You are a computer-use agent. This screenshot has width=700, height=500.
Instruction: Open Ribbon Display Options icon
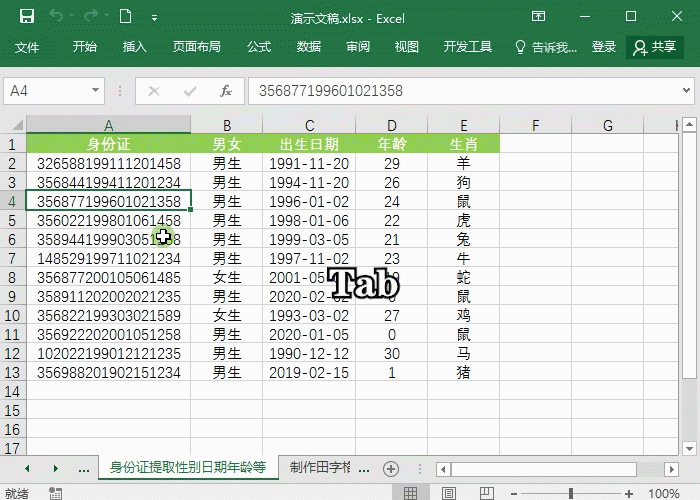(x=538, y=17)
